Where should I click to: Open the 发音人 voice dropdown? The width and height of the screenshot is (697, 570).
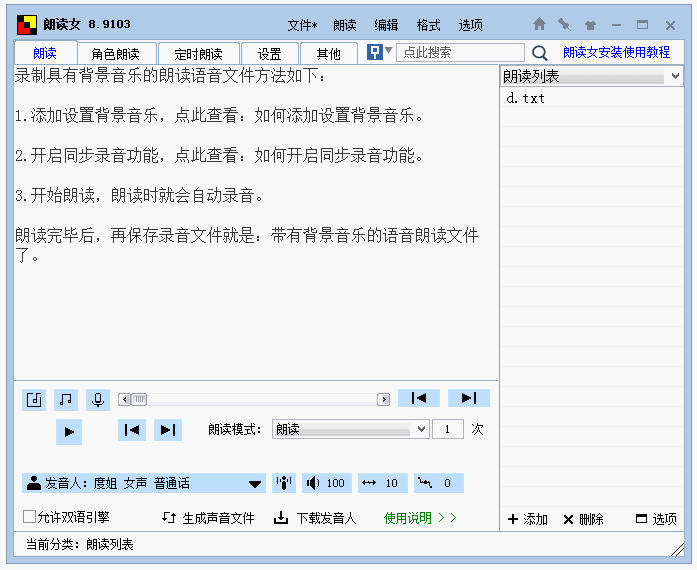coord(255,484)
